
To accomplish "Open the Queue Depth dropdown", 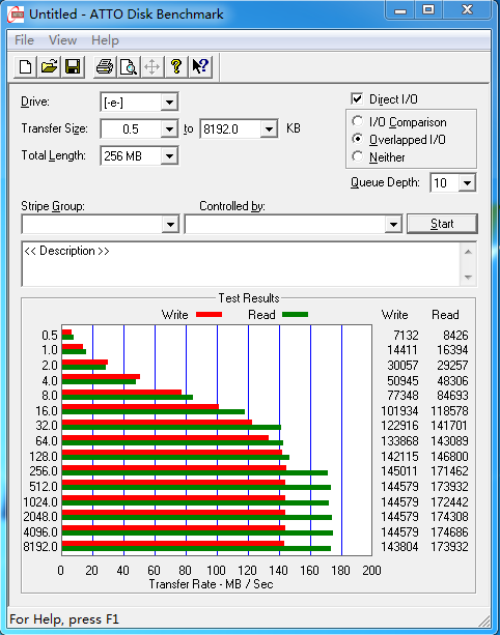I will click(467, 183).
